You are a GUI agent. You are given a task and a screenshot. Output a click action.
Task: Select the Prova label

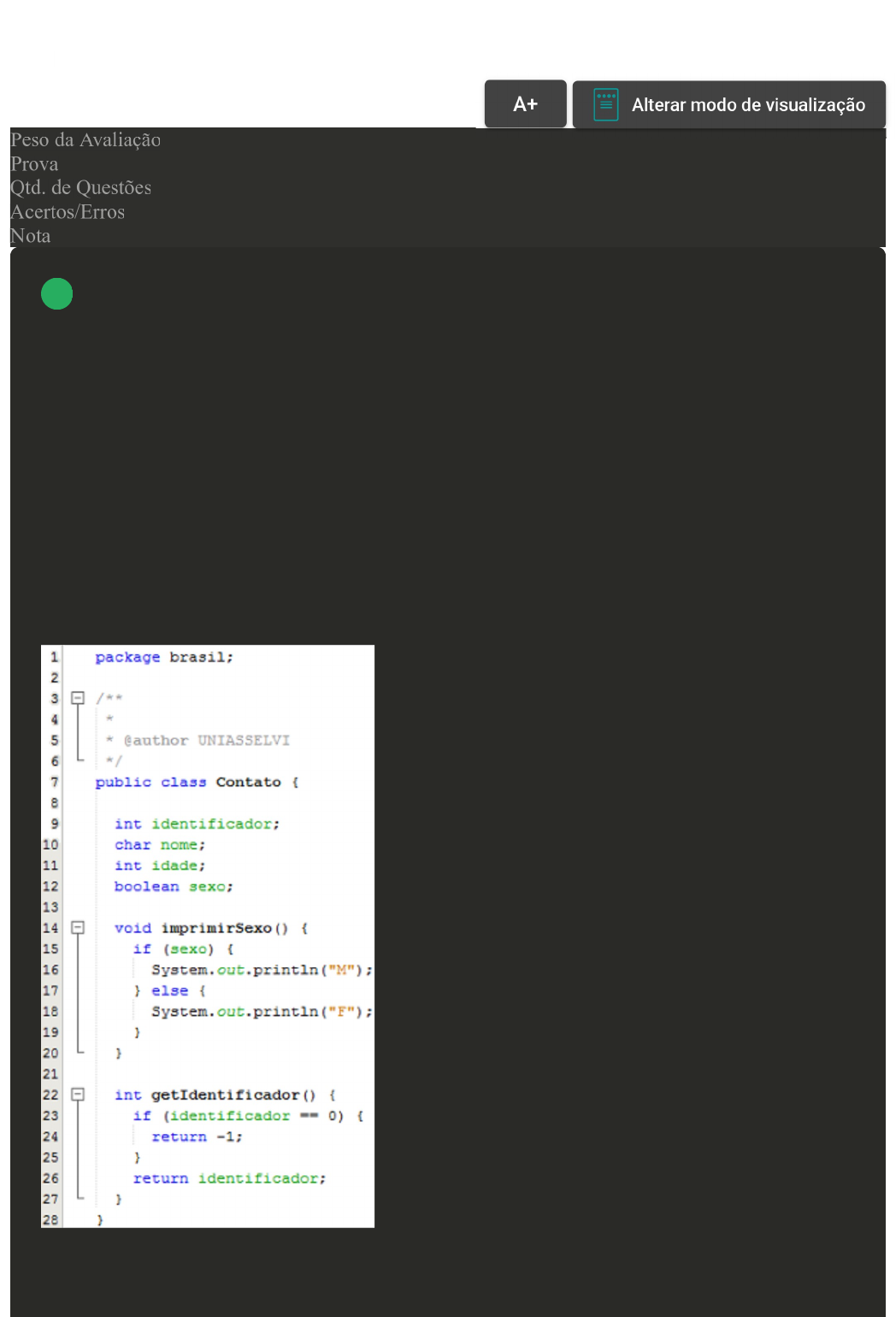pyautogui.click(x=34, y=164)
